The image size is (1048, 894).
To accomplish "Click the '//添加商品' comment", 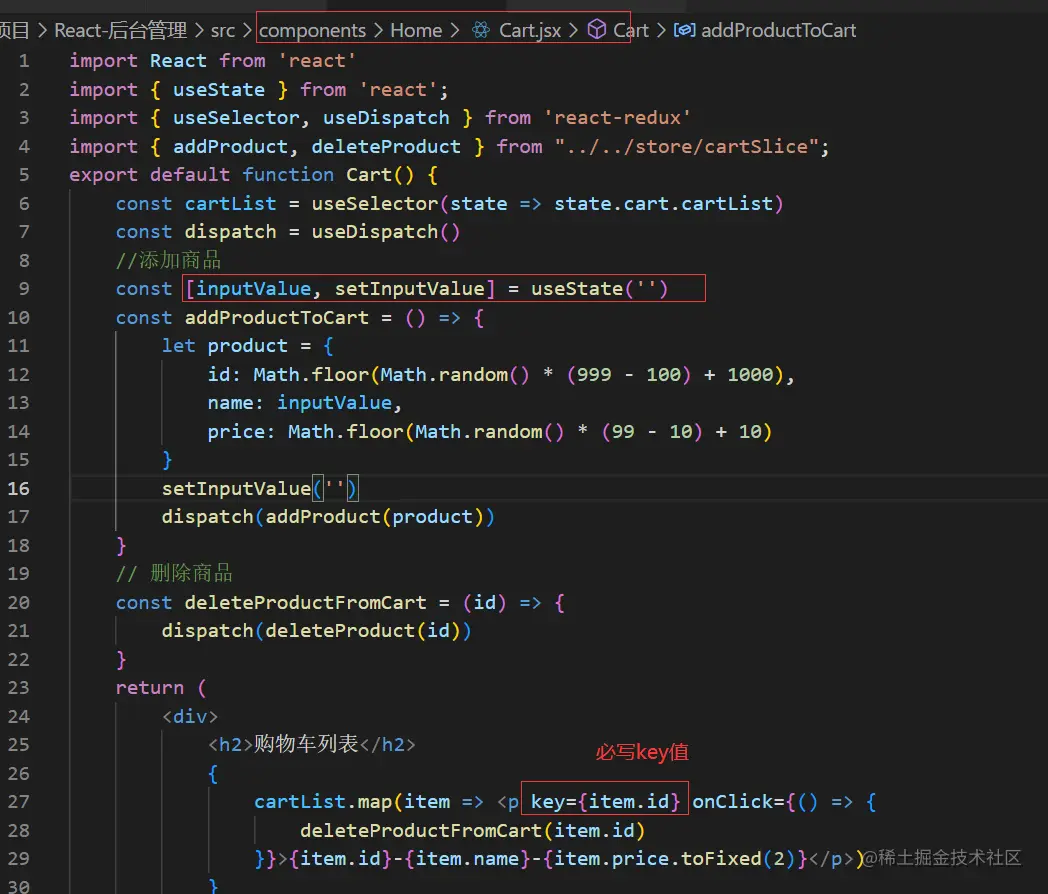I will [x=168, y=260].
